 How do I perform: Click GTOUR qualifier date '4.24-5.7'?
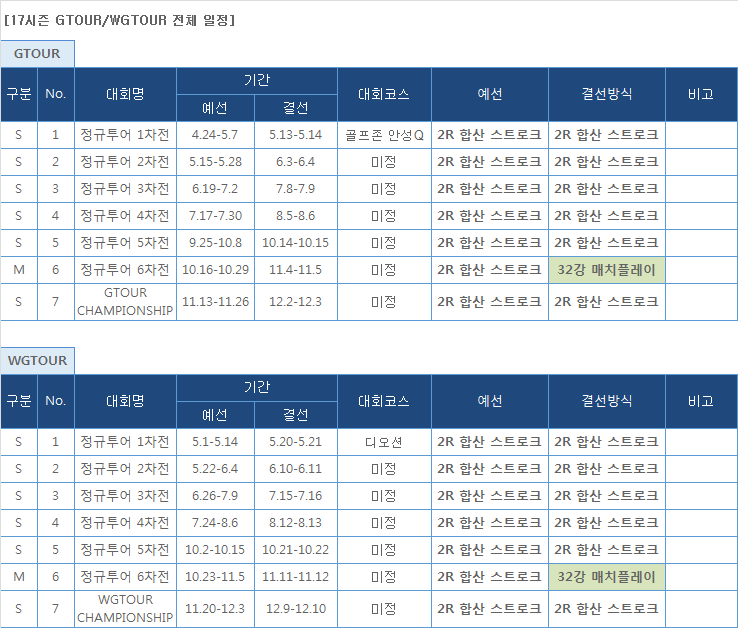(x=215, y=135)
